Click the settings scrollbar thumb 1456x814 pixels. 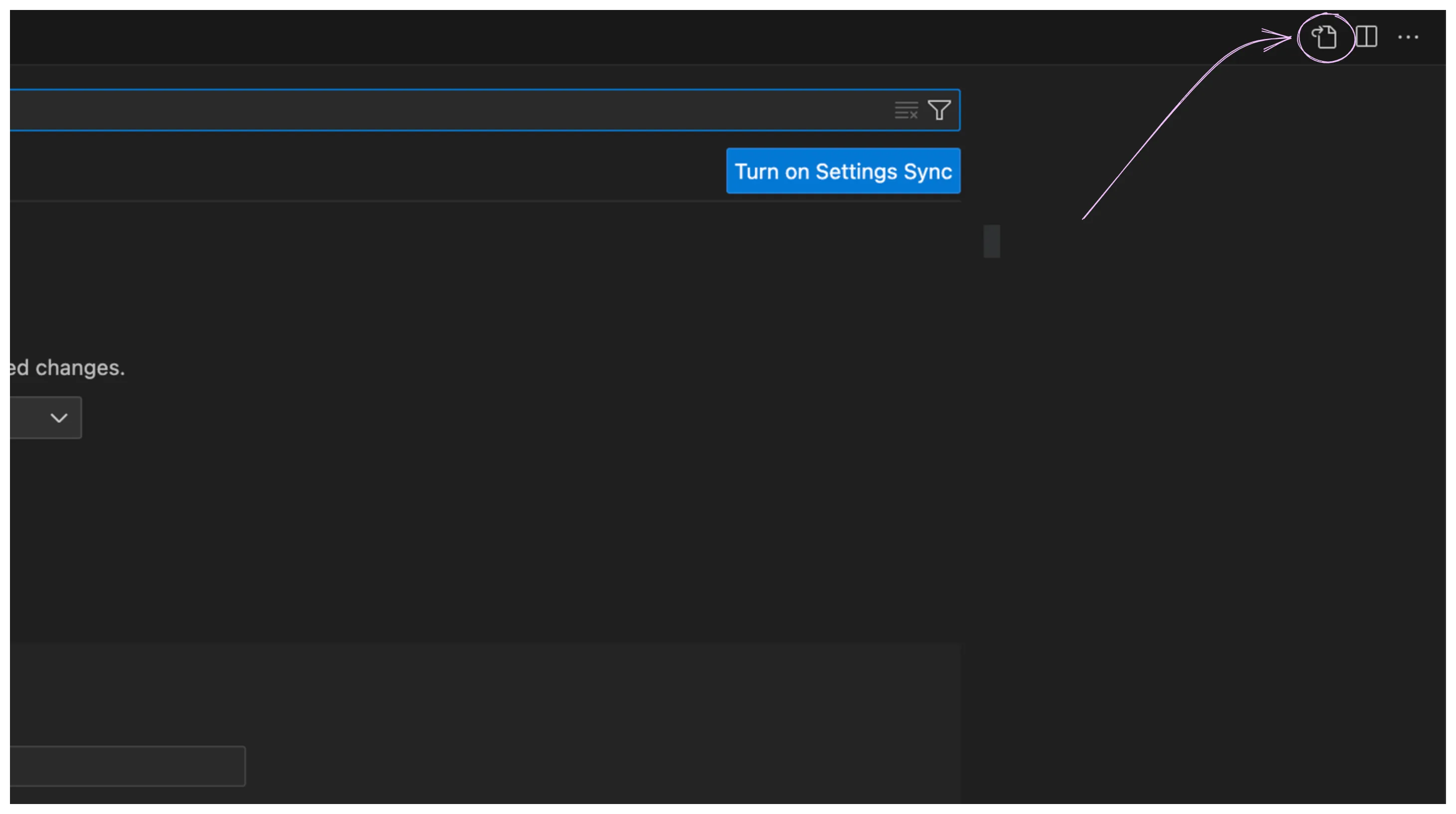(991, 241)
